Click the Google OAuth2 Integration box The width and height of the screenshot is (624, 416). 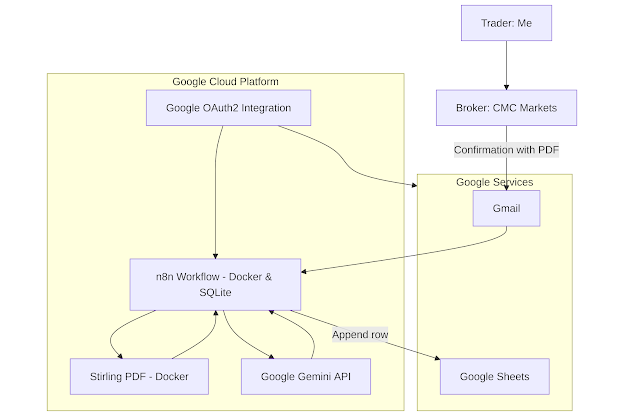point(228,108)
